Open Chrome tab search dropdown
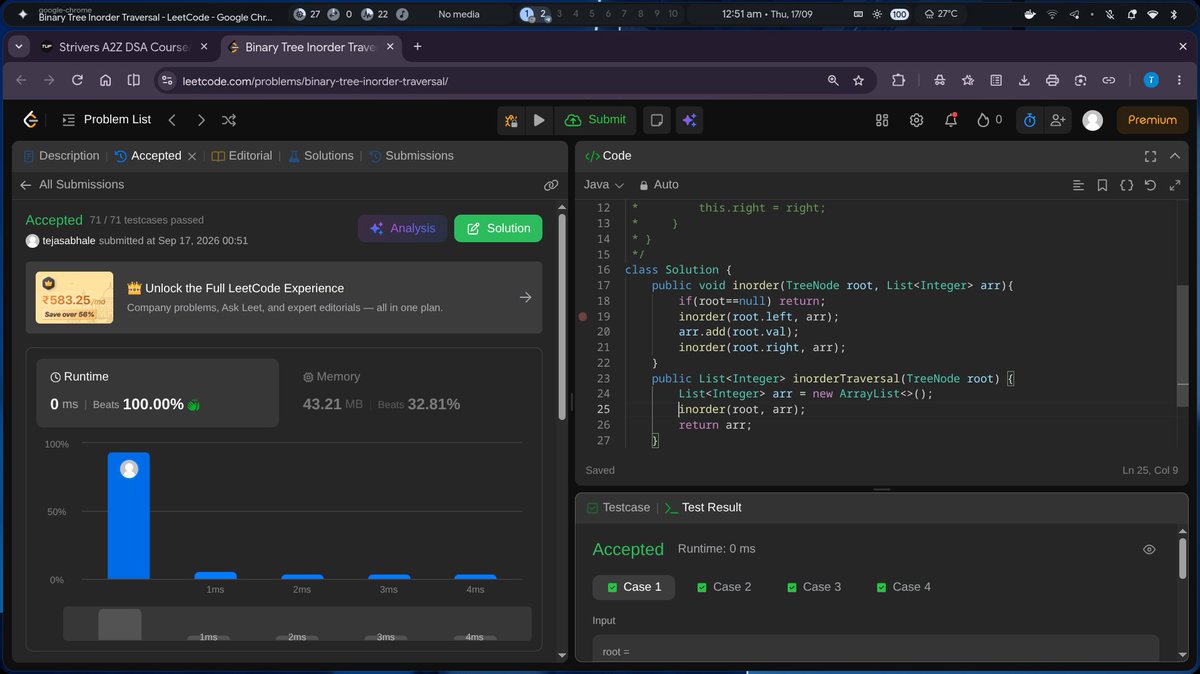This screenshot has width=1200, height=674. [18, 47]
